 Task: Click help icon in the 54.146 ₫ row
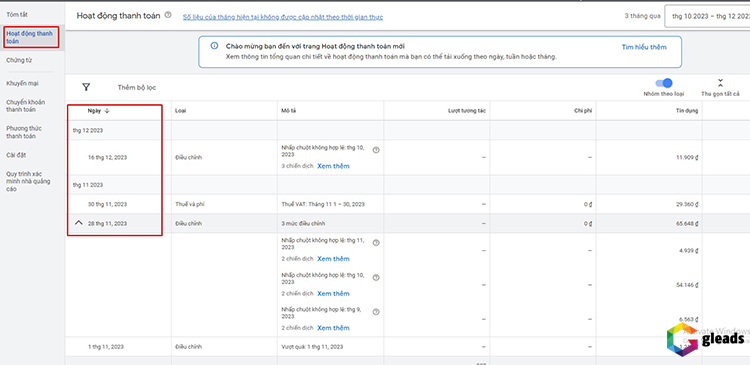376,277
